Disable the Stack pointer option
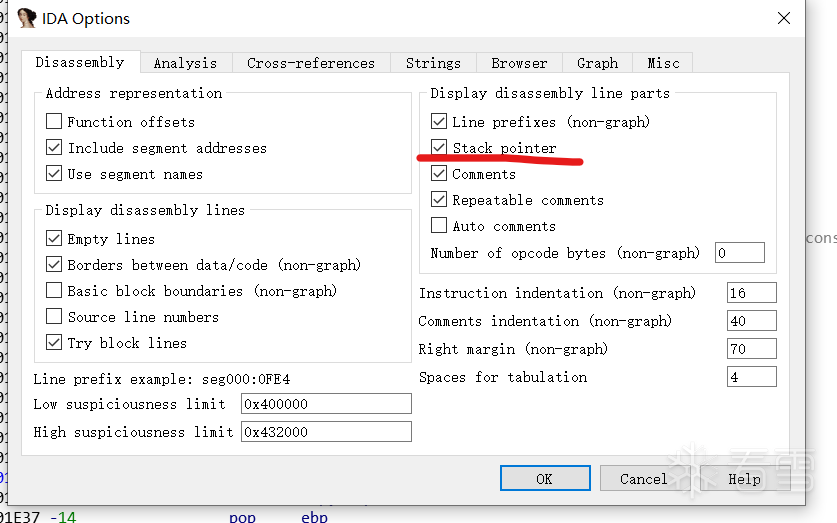Image resolution: width=837 pixels, height=523 pixels. [439, 148]
